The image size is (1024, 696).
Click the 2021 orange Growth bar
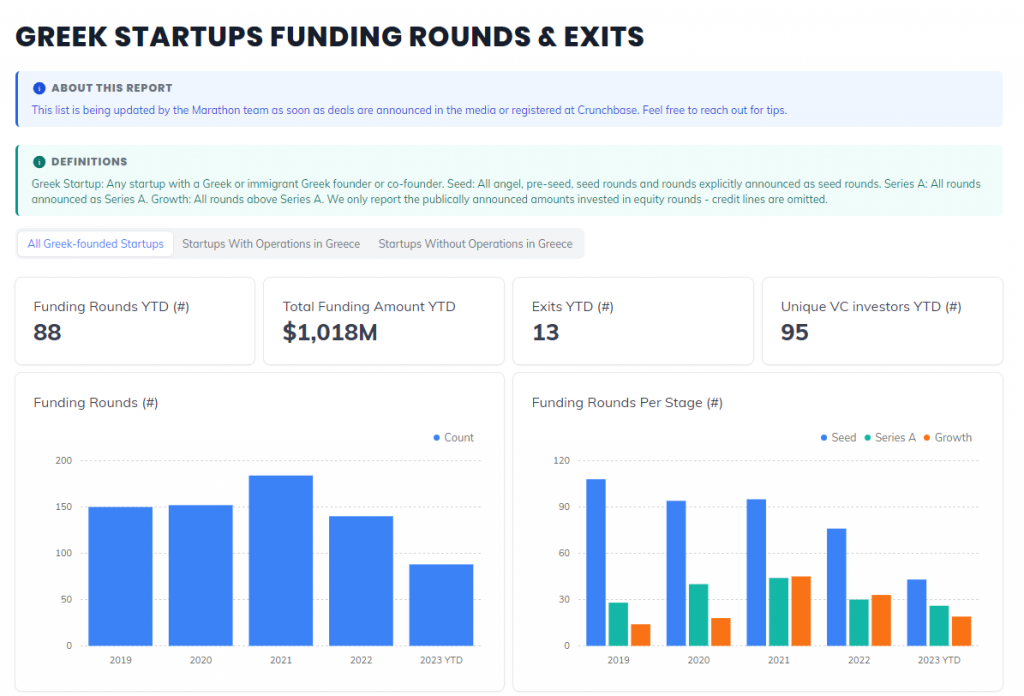[801, 611]
